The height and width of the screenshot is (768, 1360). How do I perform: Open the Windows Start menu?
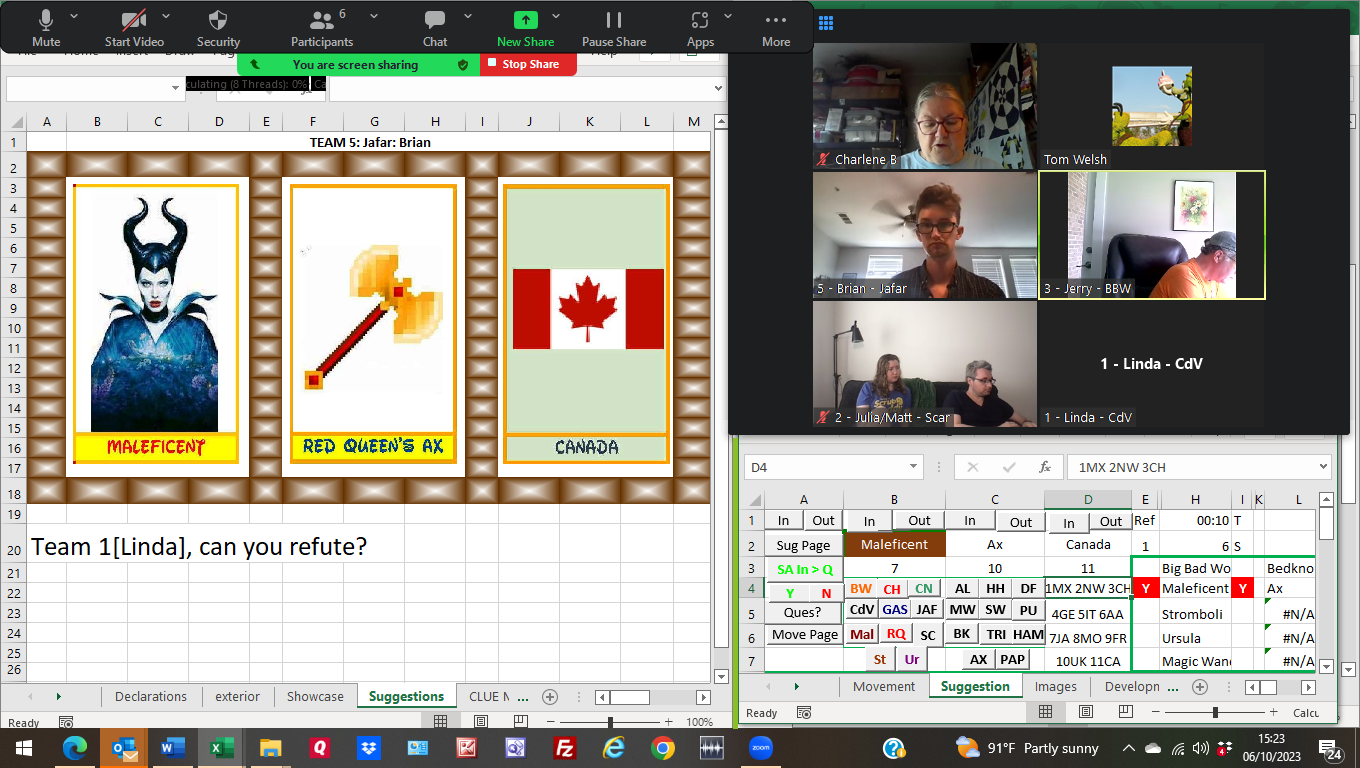[x=22, y=748]
